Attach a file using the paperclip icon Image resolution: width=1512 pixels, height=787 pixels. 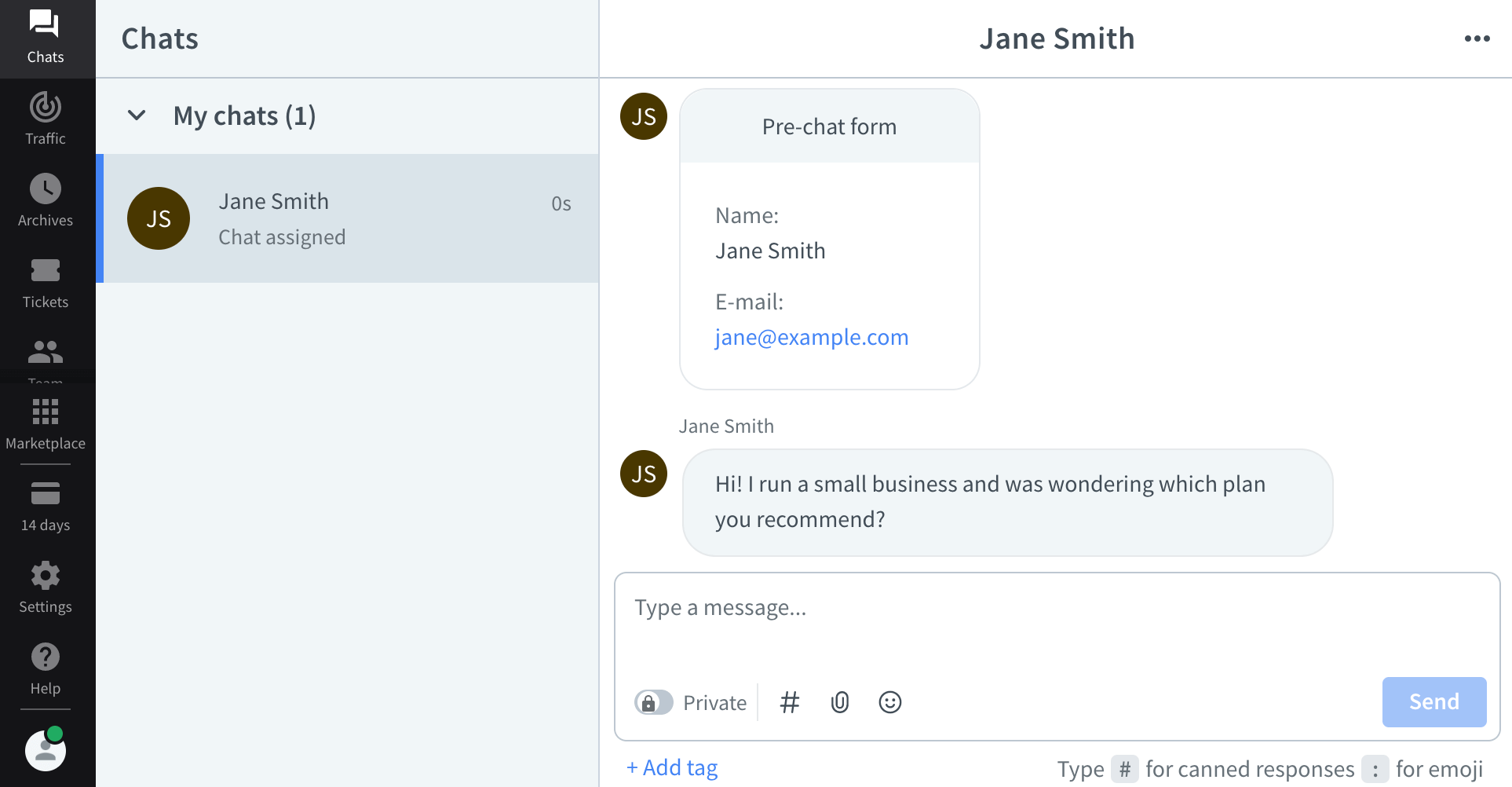tap(840, 701)
